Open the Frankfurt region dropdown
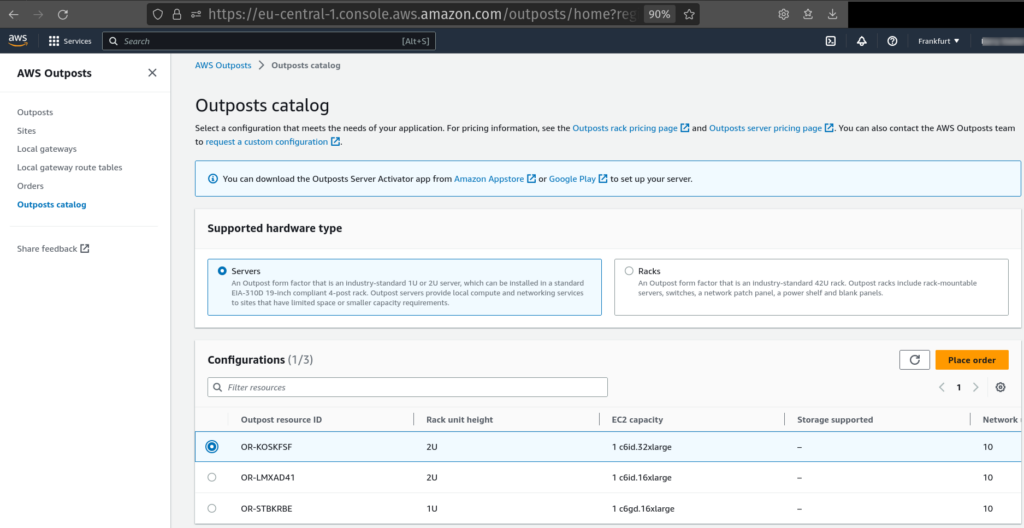This screenshot has width=1024, height=528. coord(938,41)
